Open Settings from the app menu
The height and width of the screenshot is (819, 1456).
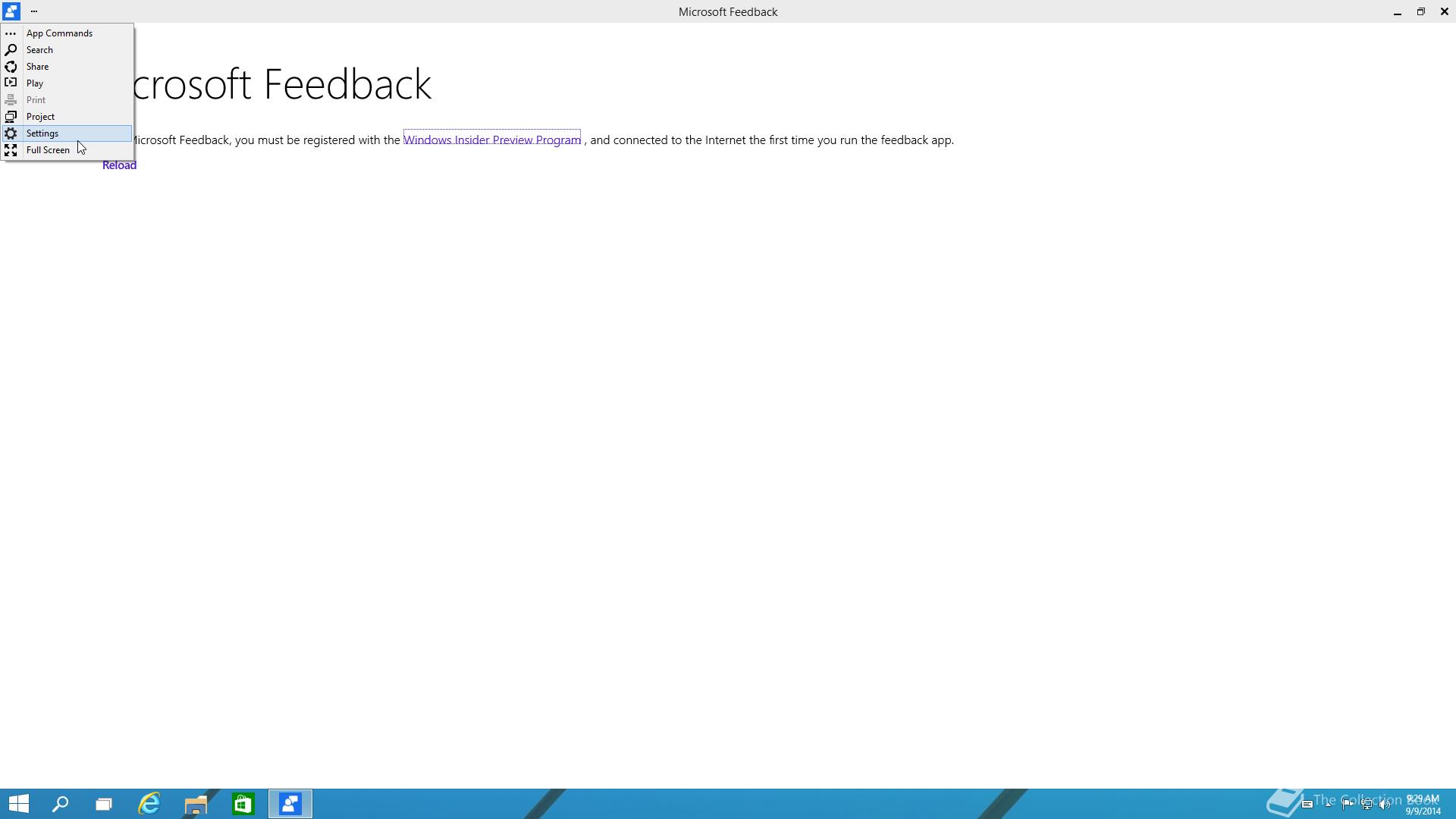67,133
